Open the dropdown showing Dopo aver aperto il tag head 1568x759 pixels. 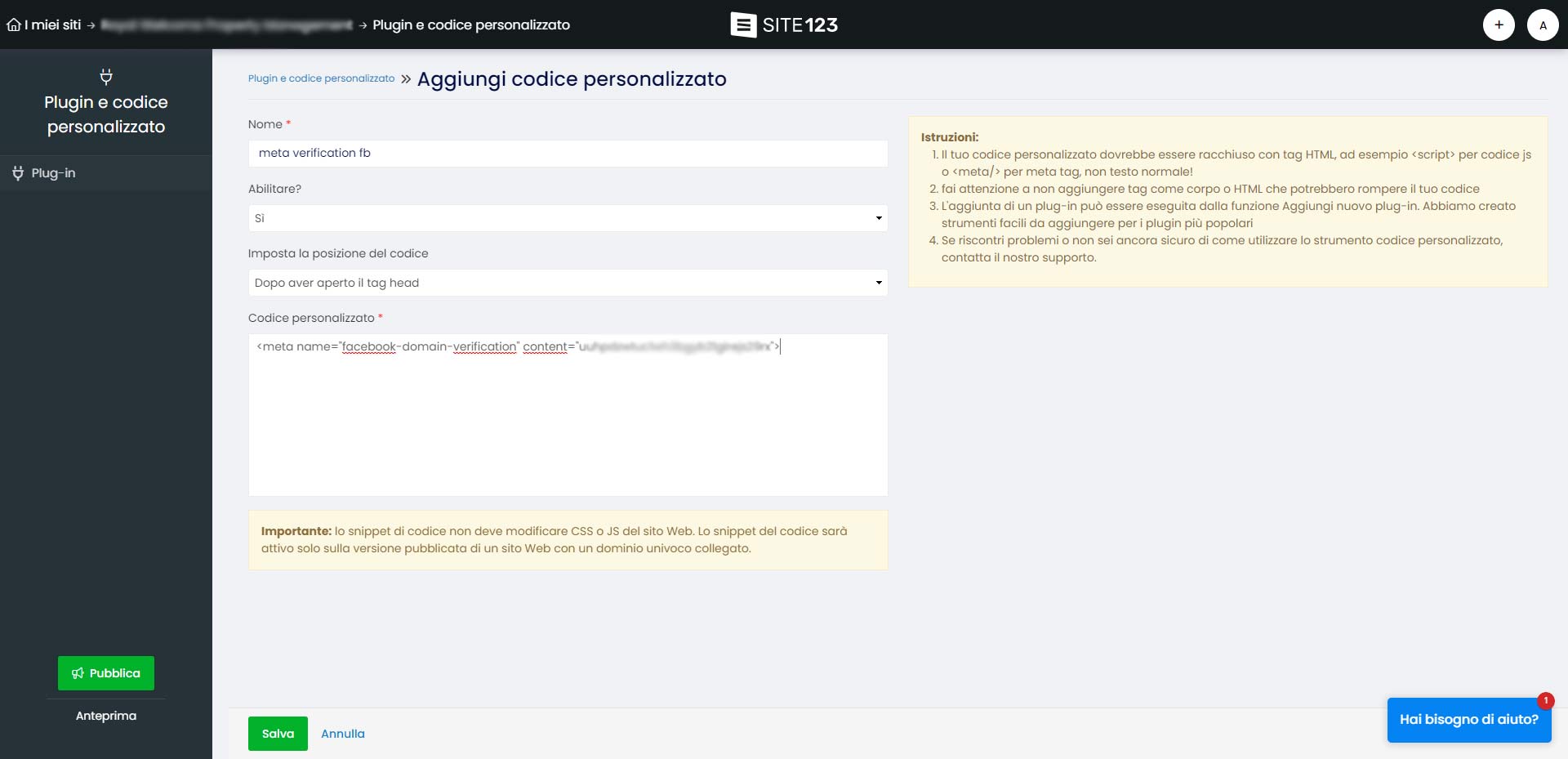[568, 282]
